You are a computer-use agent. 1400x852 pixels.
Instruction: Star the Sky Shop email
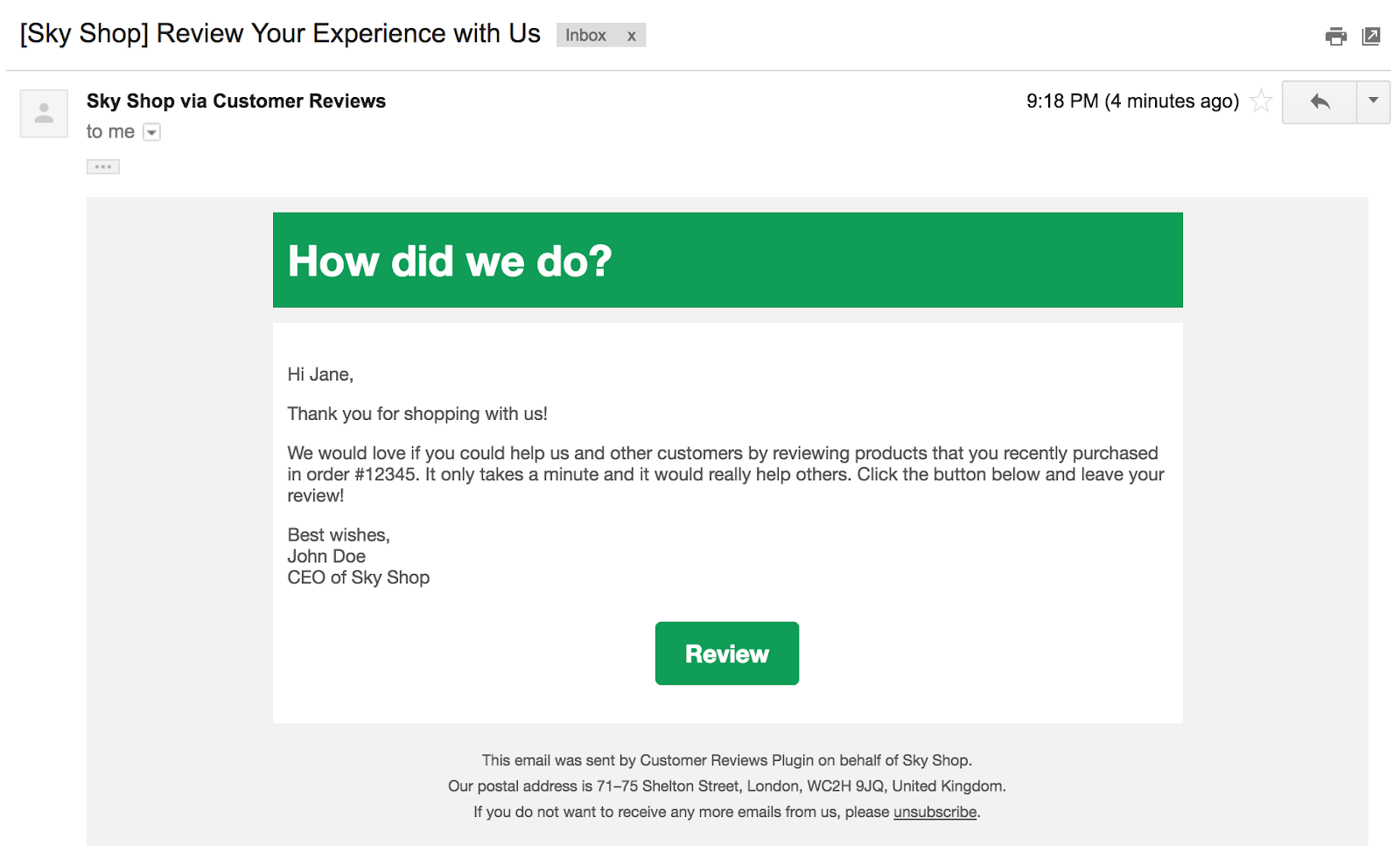(x=1261, y=101)
